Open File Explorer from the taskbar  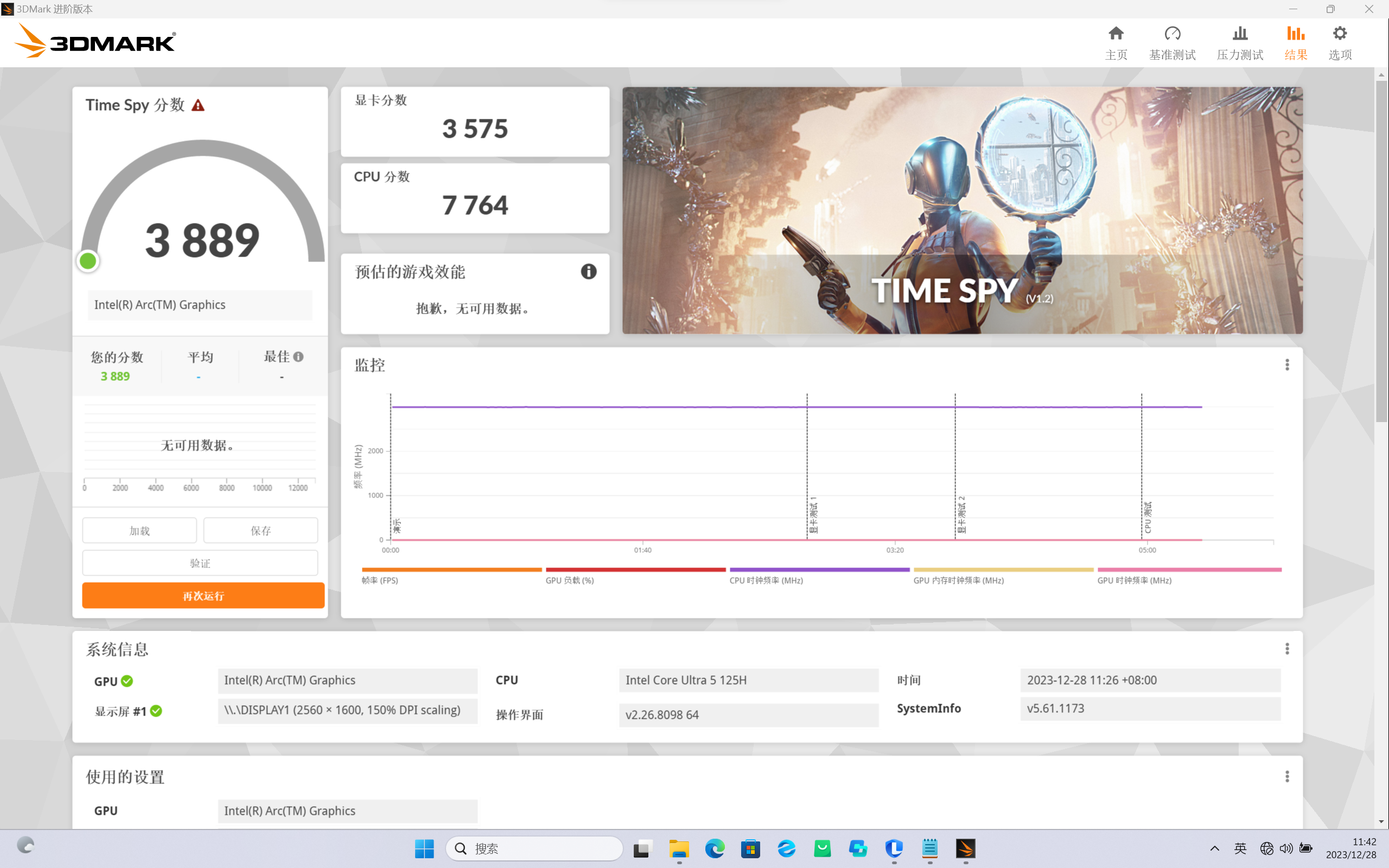(x=679, y=848)
